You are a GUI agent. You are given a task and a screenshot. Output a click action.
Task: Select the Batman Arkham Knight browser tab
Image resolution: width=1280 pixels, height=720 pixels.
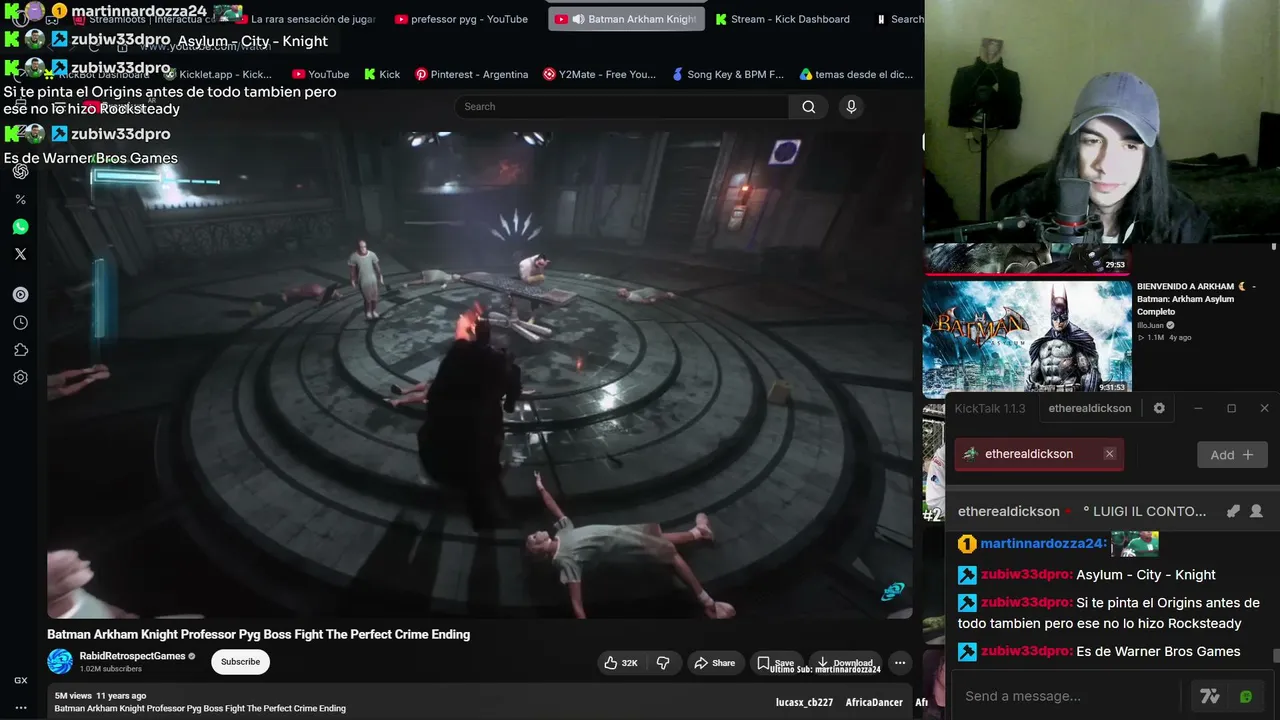point(626,19)
